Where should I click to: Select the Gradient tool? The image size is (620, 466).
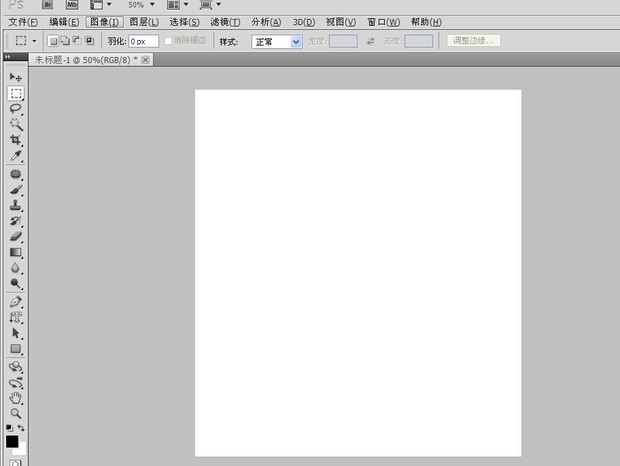tap(15, 252)
